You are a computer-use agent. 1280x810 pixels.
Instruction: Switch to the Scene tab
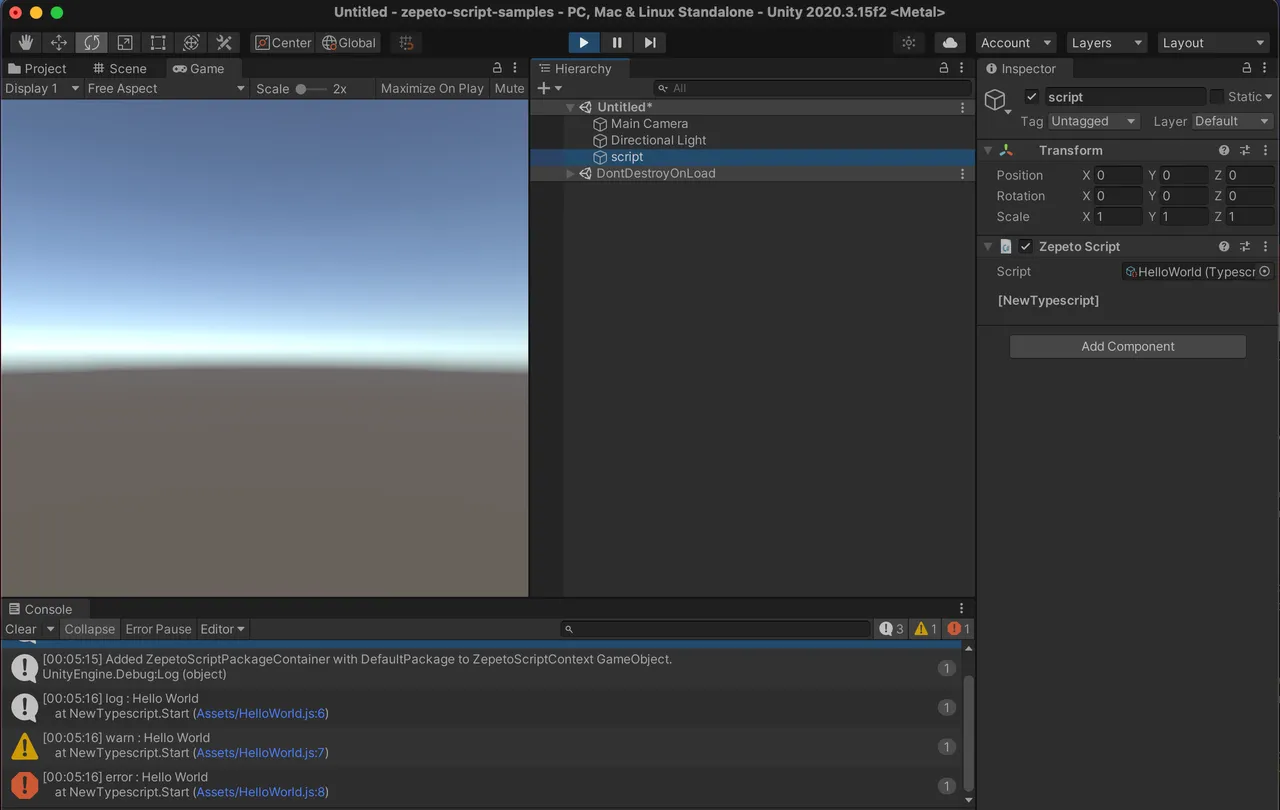119,68
